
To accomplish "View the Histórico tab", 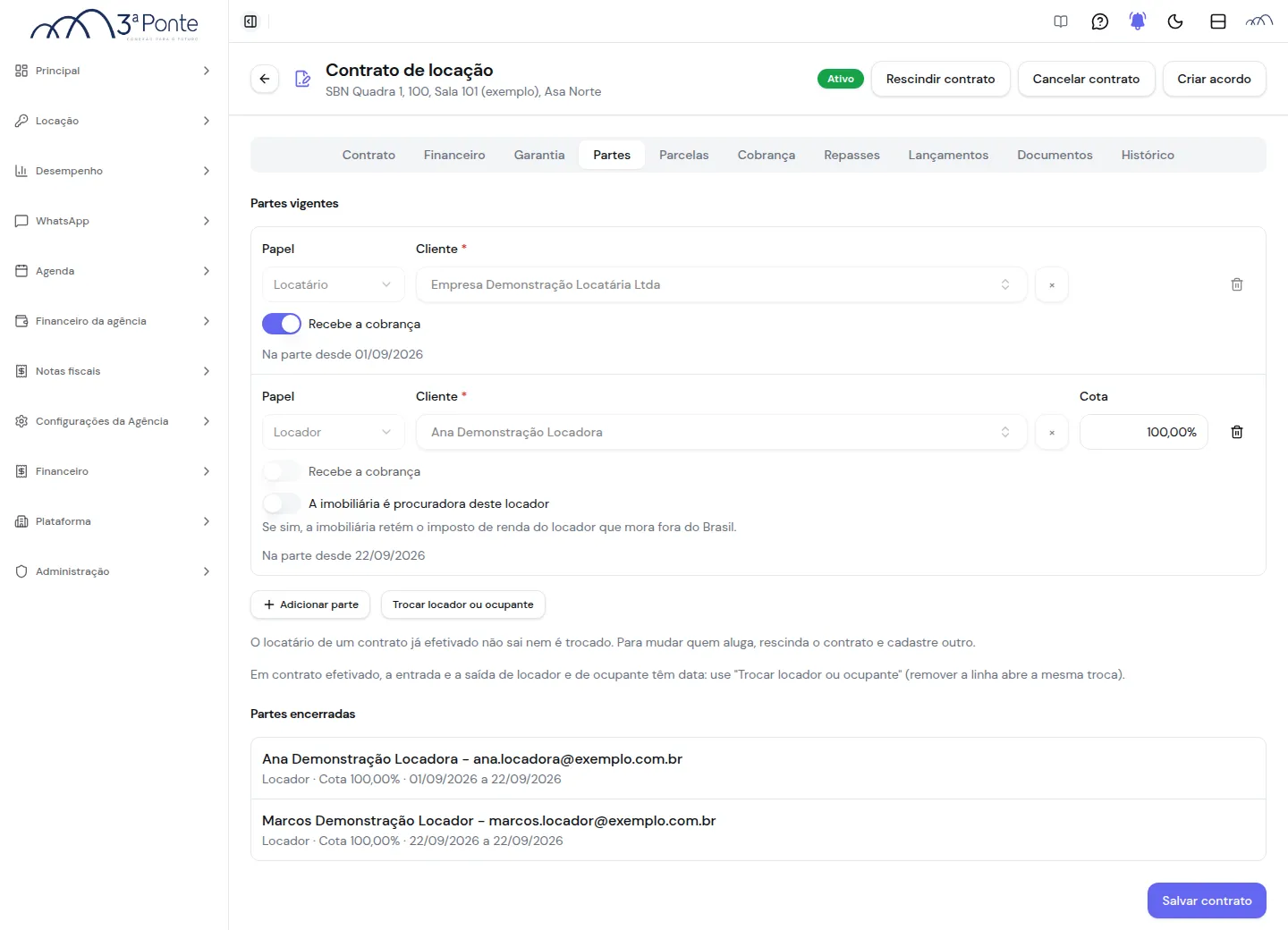I will pos(1148,155).
